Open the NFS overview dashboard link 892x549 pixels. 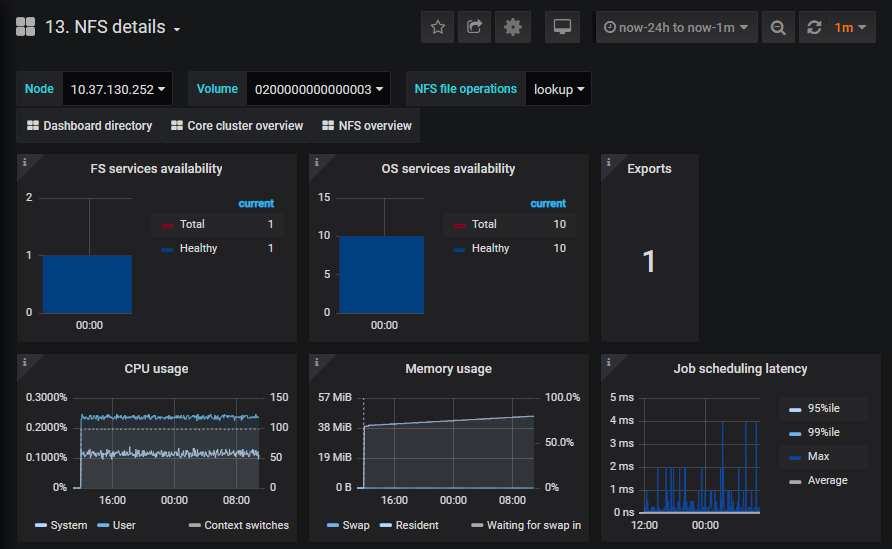point(367,126)
